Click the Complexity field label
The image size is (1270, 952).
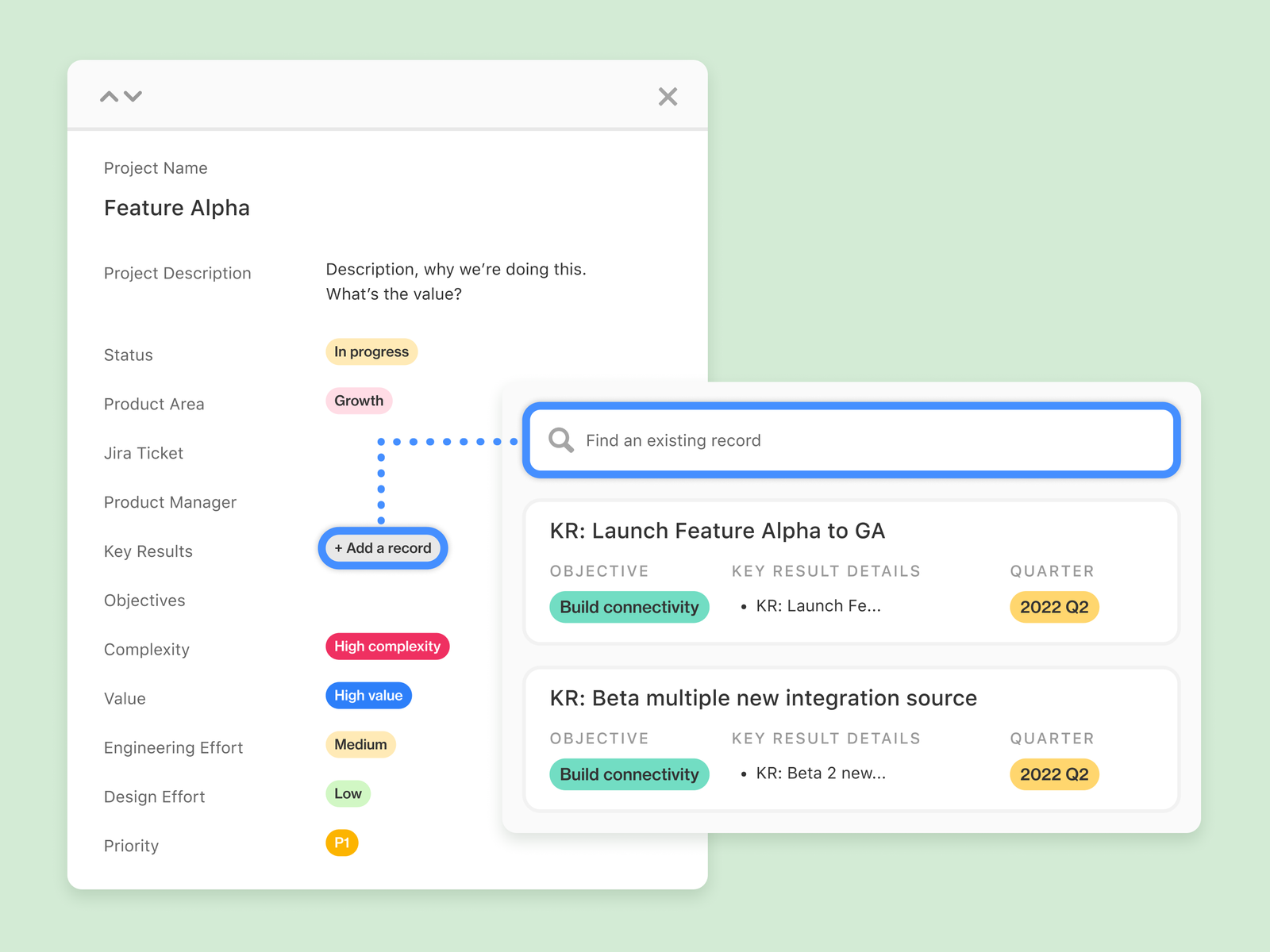click(147, 650)
